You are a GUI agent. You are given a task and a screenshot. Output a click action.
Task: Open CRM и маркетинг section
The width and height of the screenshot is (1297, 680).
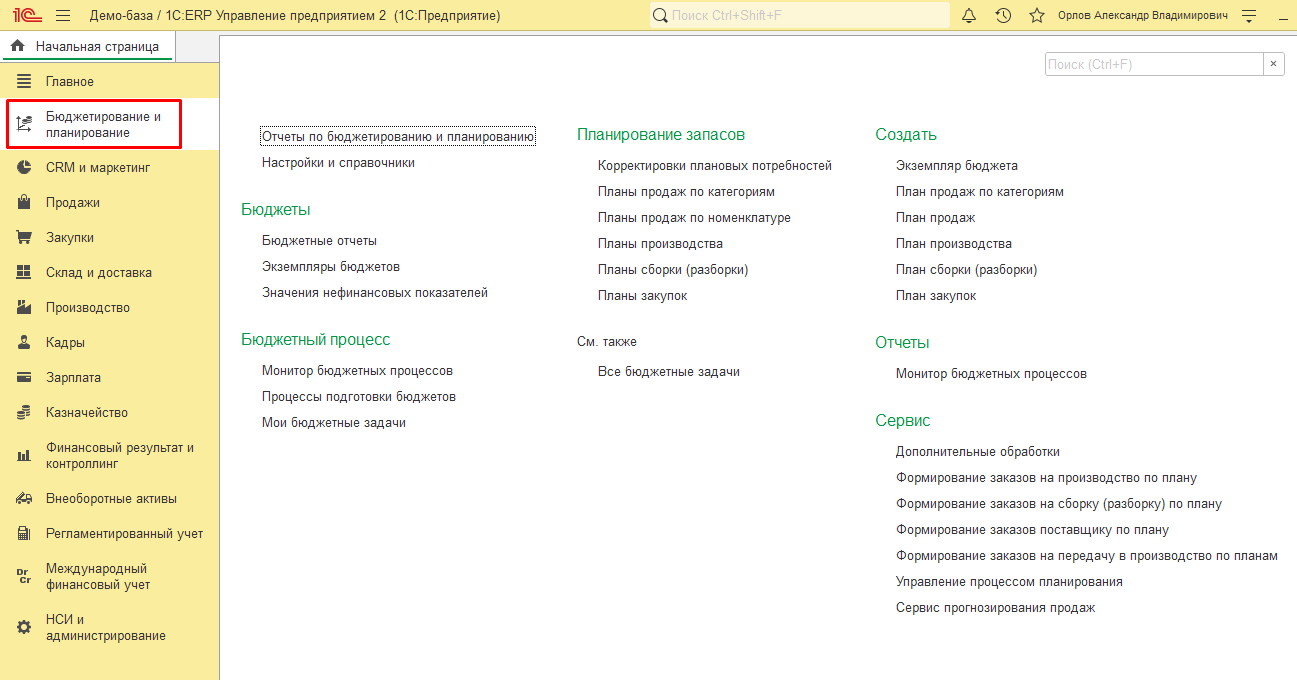click(97, 168)
